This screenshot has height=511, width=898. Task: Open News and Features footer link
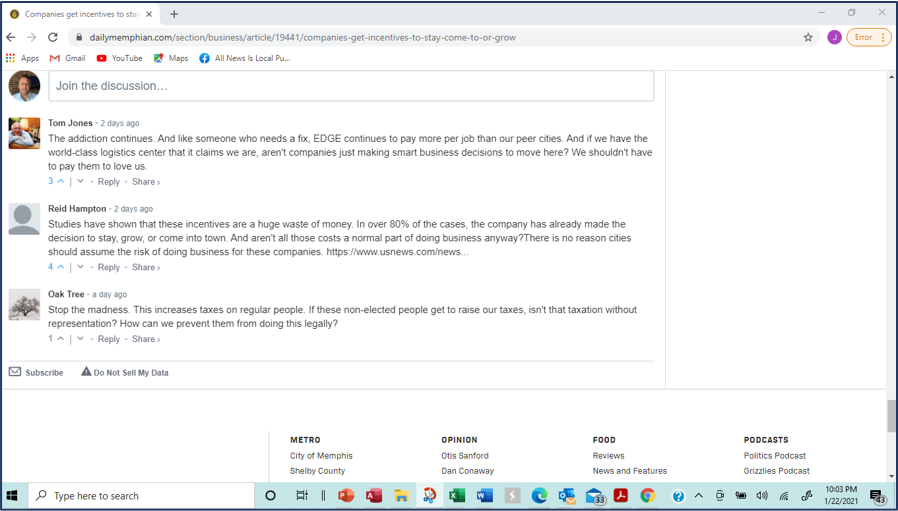(629, 470)
